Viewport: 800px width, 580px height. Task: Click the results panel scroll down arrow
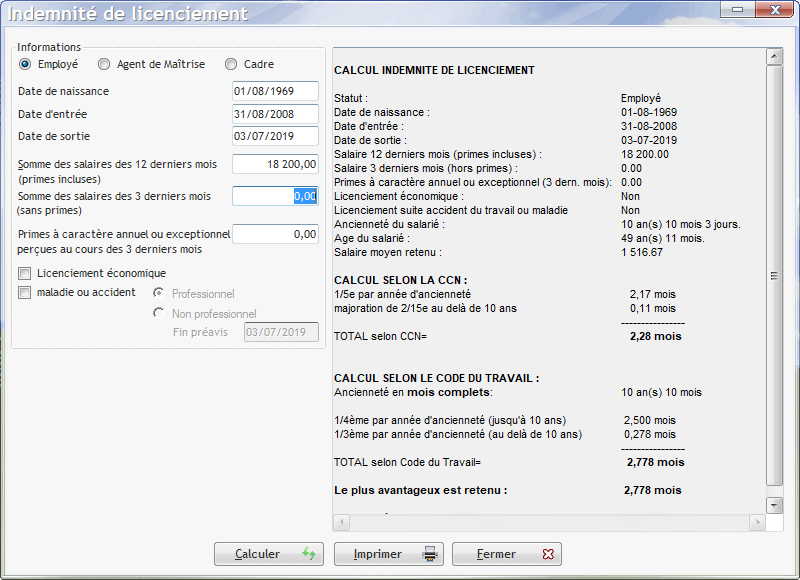tap(774, 504)
